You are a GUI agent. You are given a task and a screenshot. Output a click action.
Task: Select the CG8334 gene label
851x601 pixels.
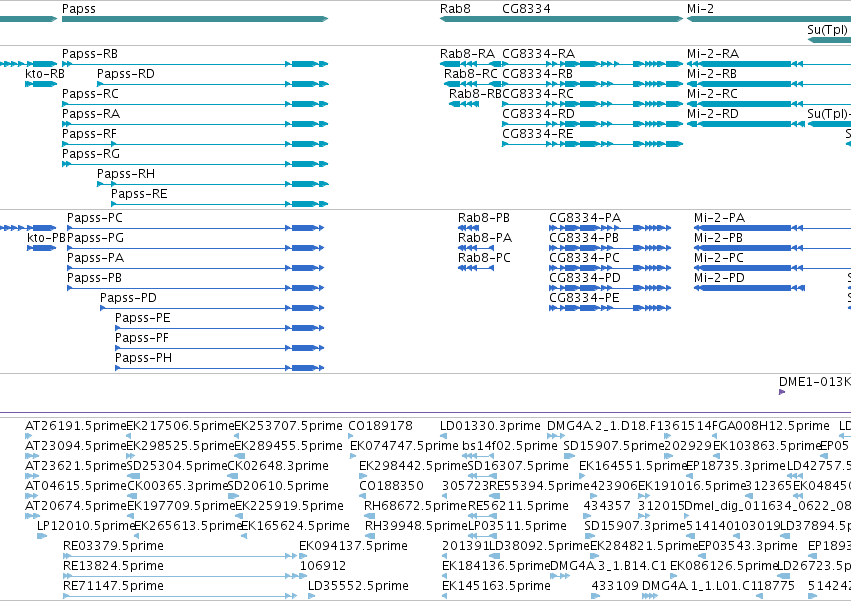point(526,9)
